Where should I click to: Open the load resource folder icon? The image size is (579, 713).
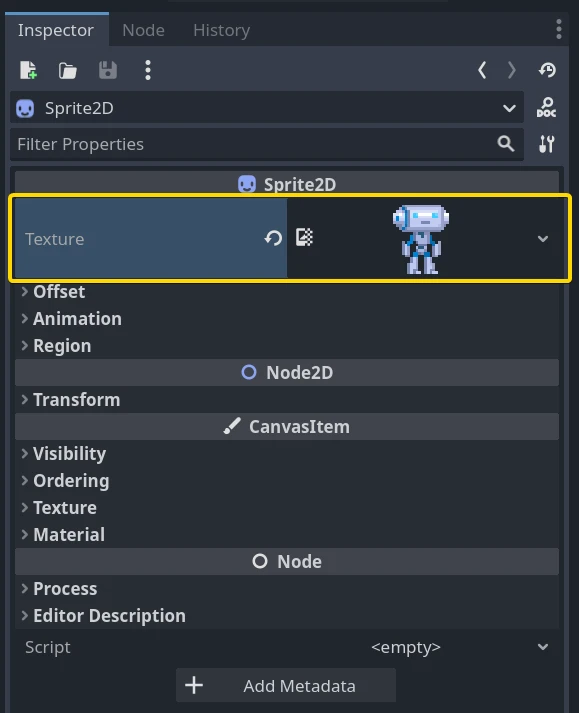click(x=68, y=70)
